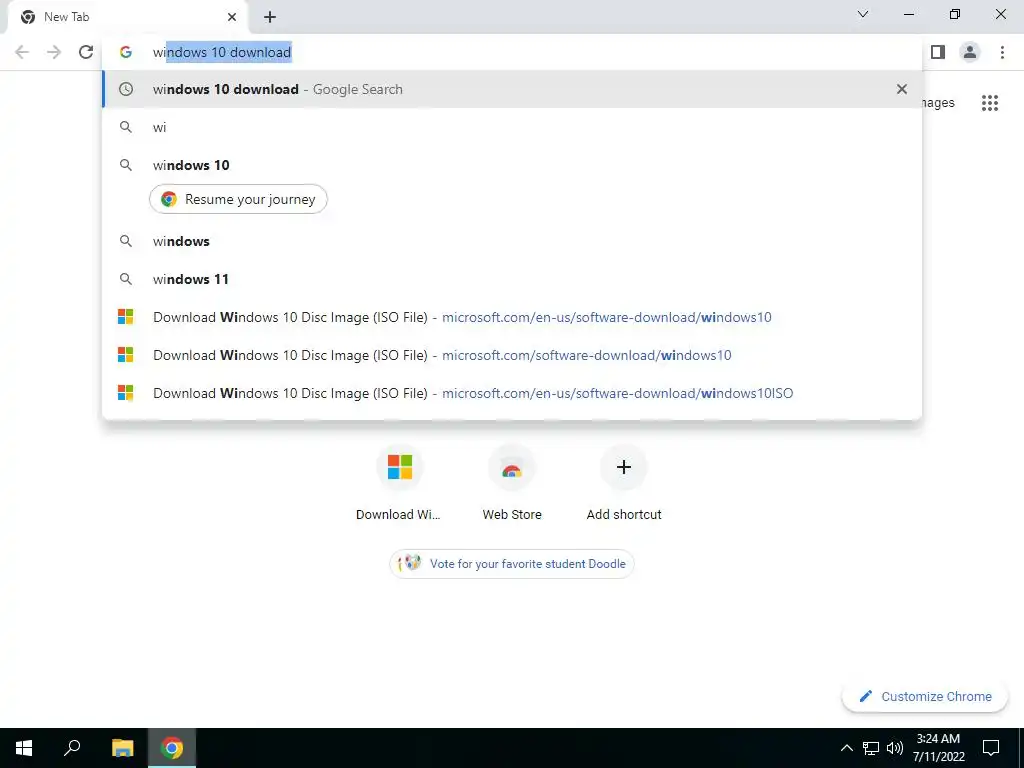The height and width of the screenshot is (768, 1024).
Task: Open the microsoft.com/software-download/windows10 suggestion
Action: coord(512,355)
